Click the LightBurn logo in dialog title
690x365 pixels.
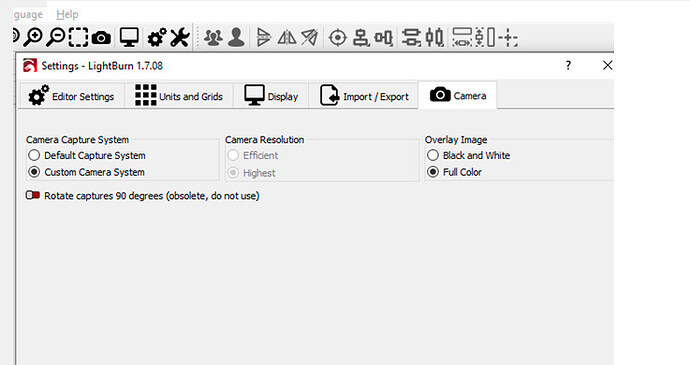coord(30,66)
